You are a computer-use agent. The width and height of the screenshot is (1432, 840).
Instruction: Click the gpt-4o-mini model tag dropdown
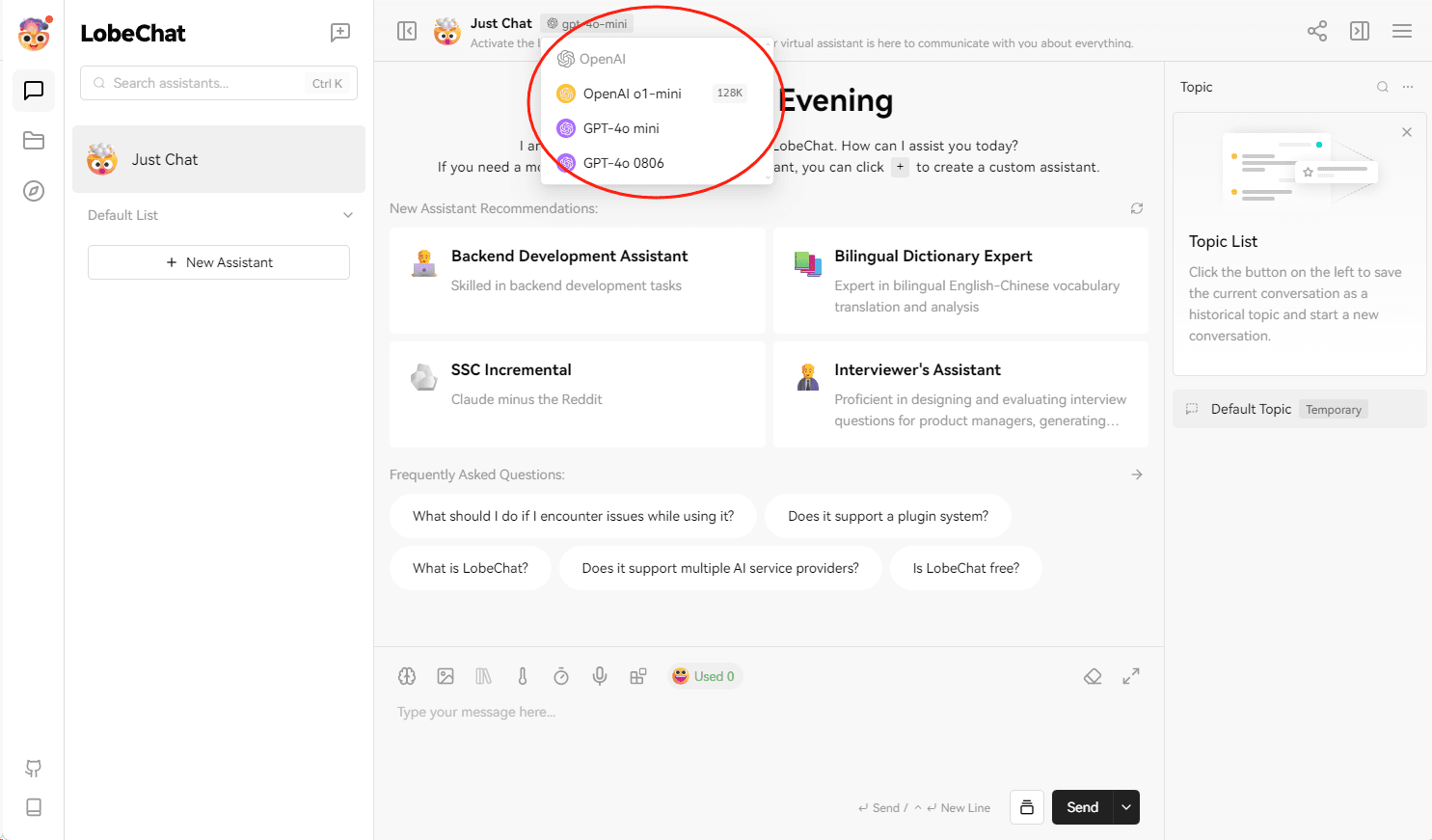coord(587,23)
